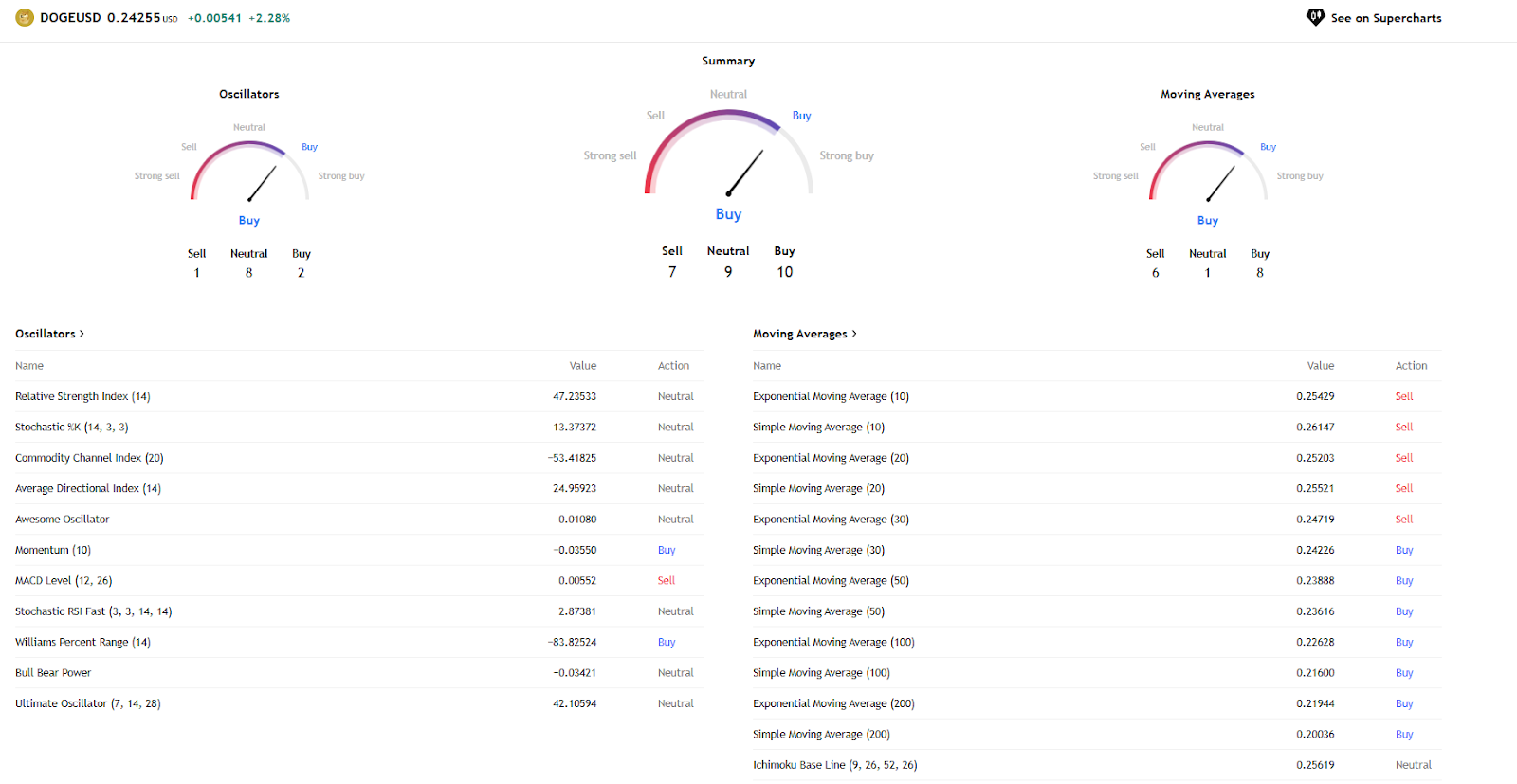This screenshot has height=784, width=1517.
Task: Click the Supercharts logo icon
Action: (x=1315, y=18)
